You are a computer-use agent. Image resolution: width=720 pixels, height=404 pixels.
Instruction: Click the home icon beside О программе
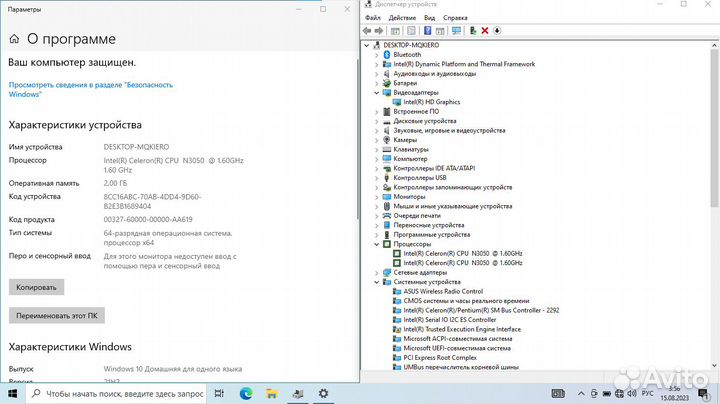(14, 39)
